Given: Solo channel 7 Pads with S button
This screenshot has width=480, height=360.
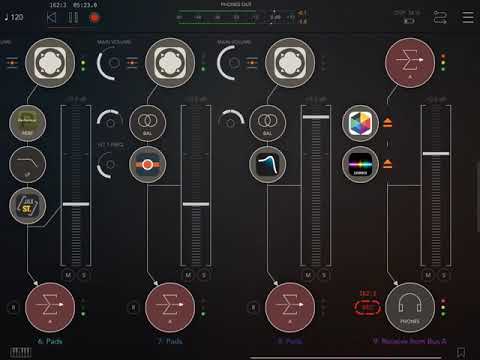Looking at the screenshot, I should 204,275.
